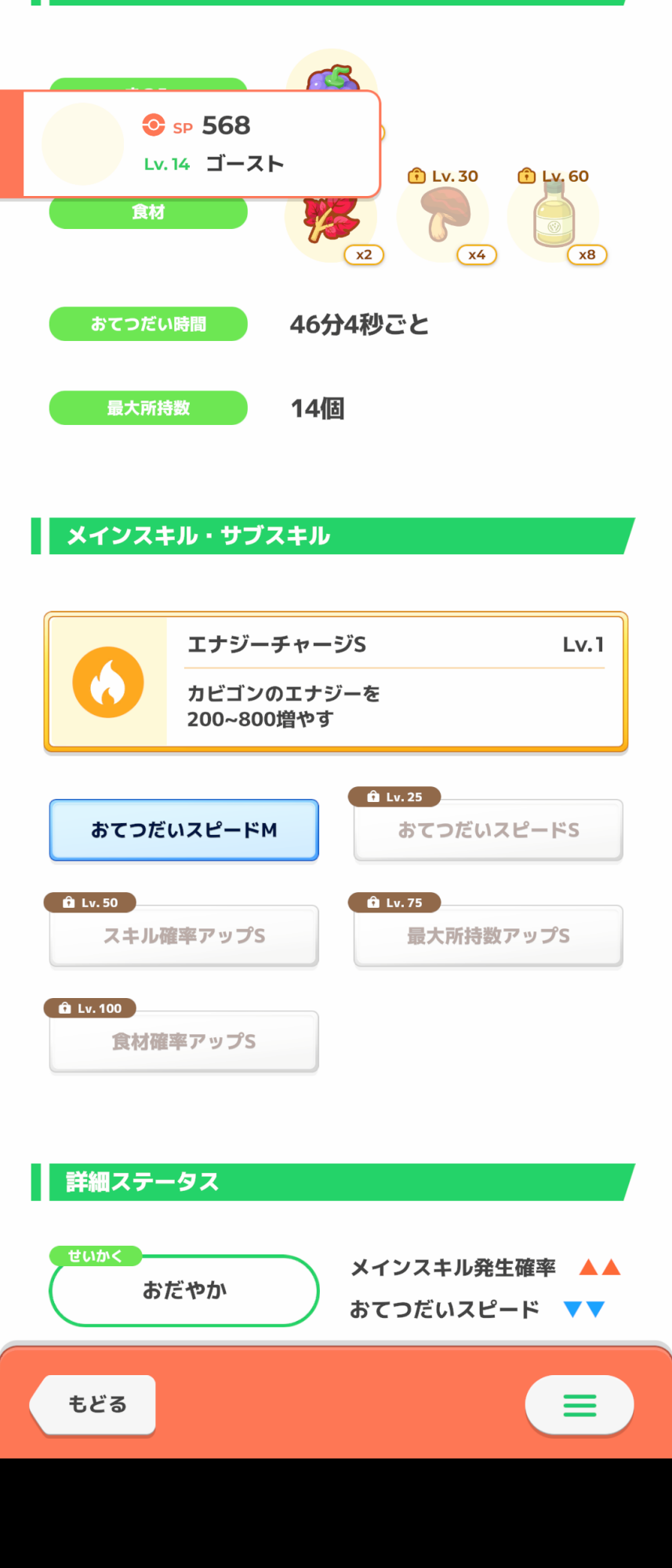Tap the おだやか nature box
This screenshot has height=1568, width=672.
click(x=184, y=1290)
